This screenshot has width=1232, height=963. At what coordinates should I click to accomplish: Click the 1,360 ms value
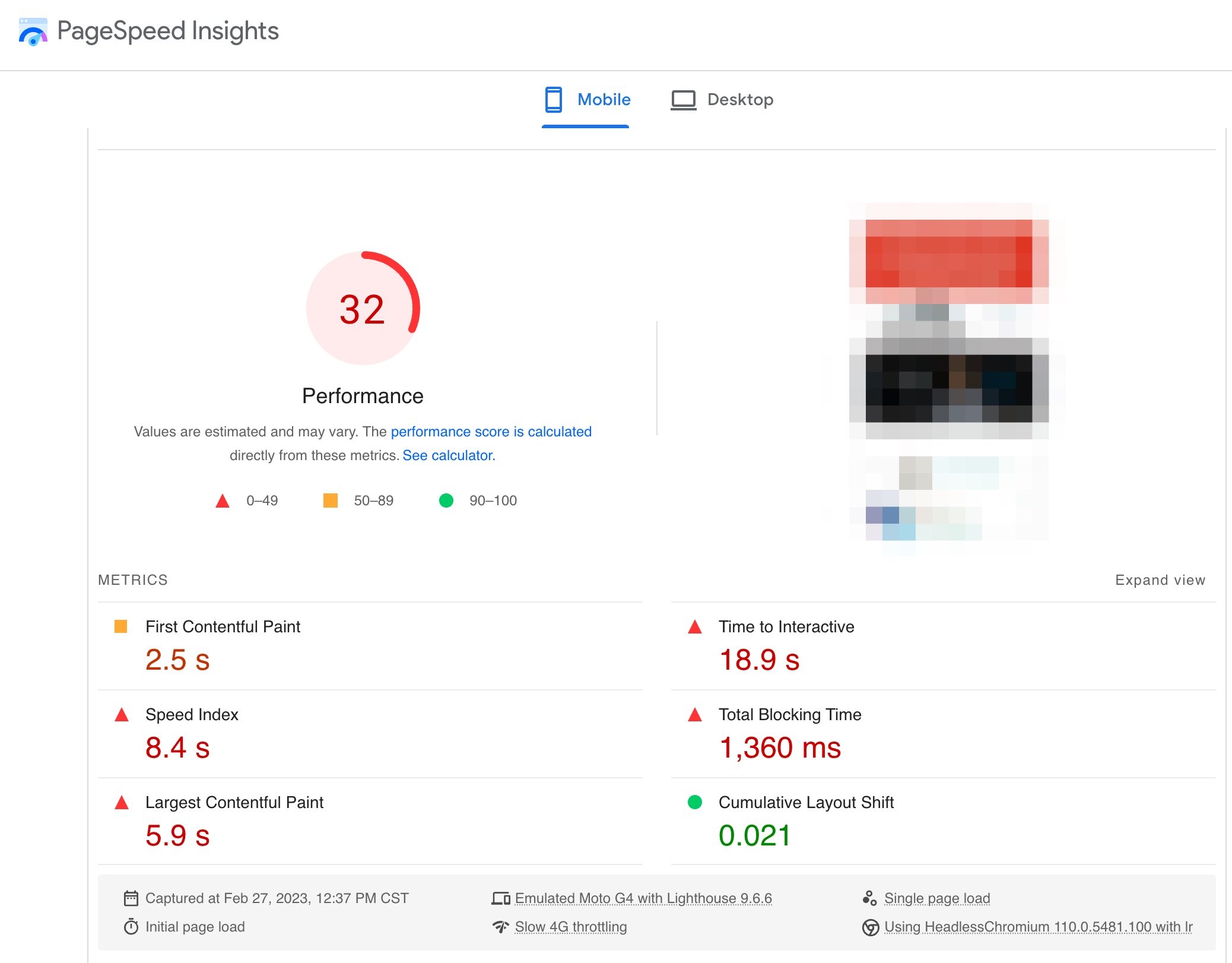tap(780, 747)
